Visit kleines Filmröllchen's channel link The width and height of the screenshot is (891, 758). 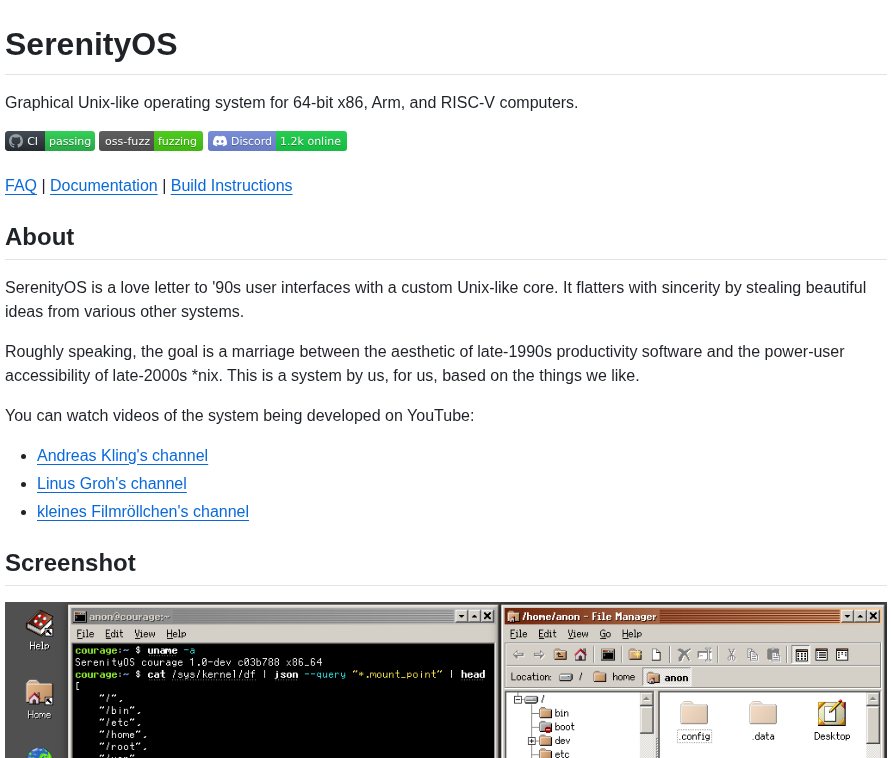coord(143,511)
